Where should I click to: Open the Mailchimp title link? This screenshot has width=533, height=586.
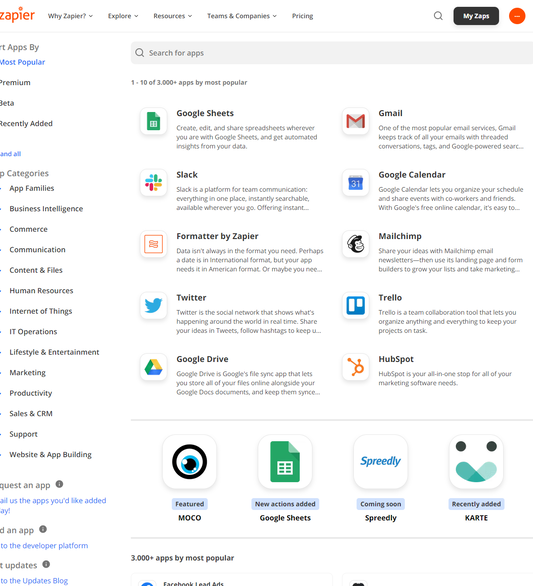click(400, 236)
